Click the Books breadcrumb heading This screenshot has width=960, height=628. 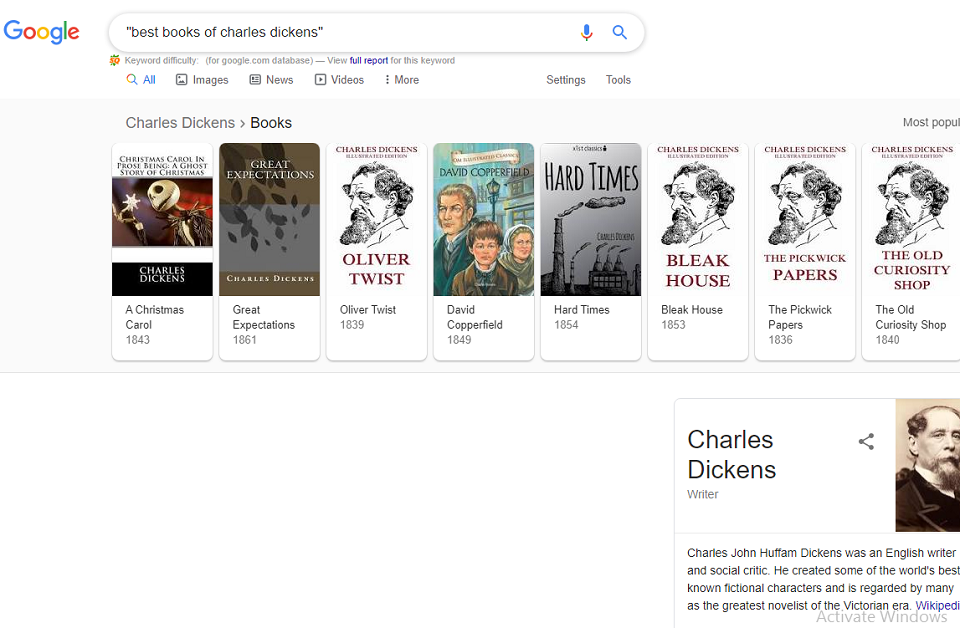pyautogui.click(x=271, y=122)
